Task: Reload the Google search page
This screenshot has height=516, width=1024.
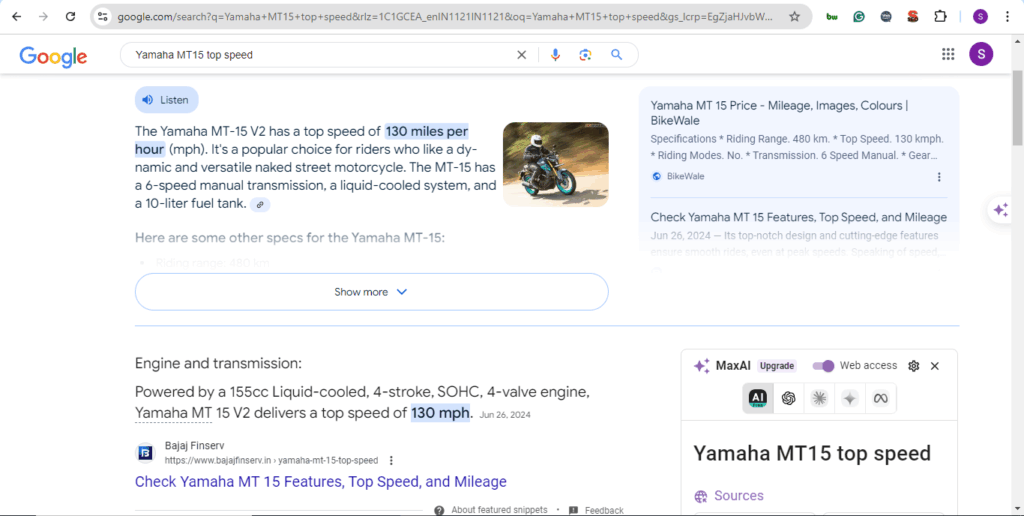Action: tap(71, 17)
